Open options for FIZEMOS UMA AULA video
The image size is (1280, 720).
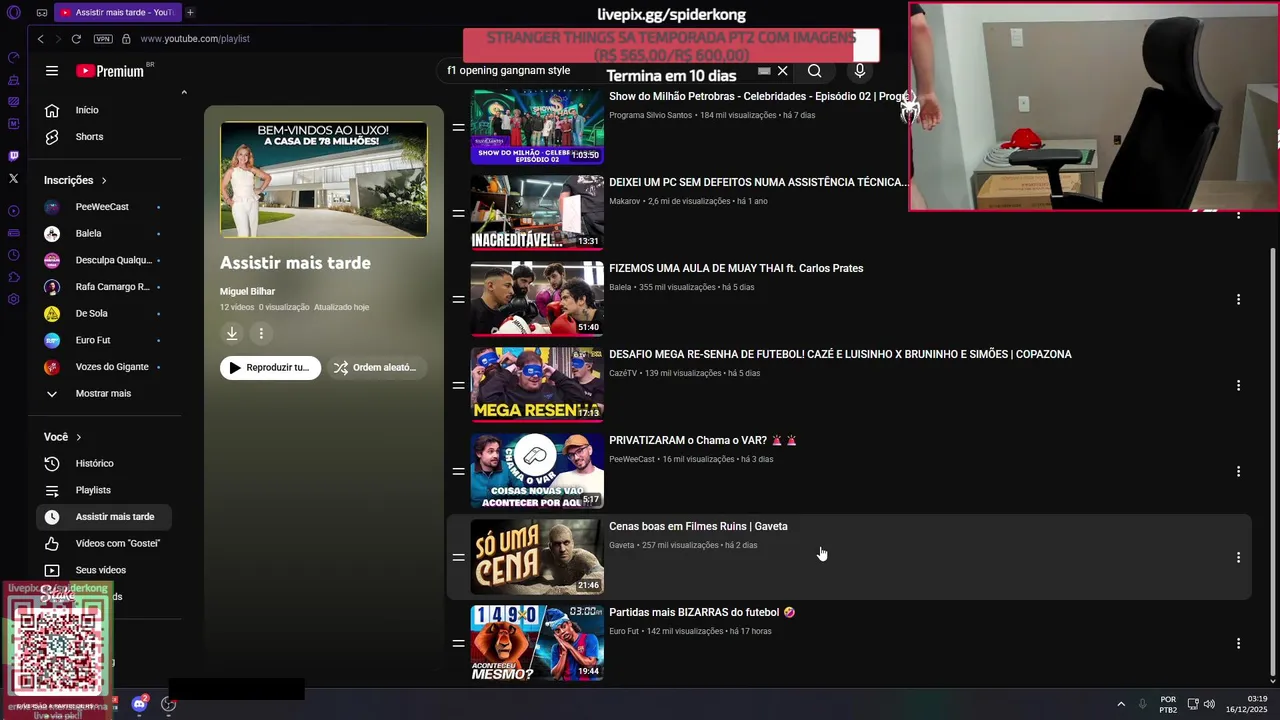1238,300
